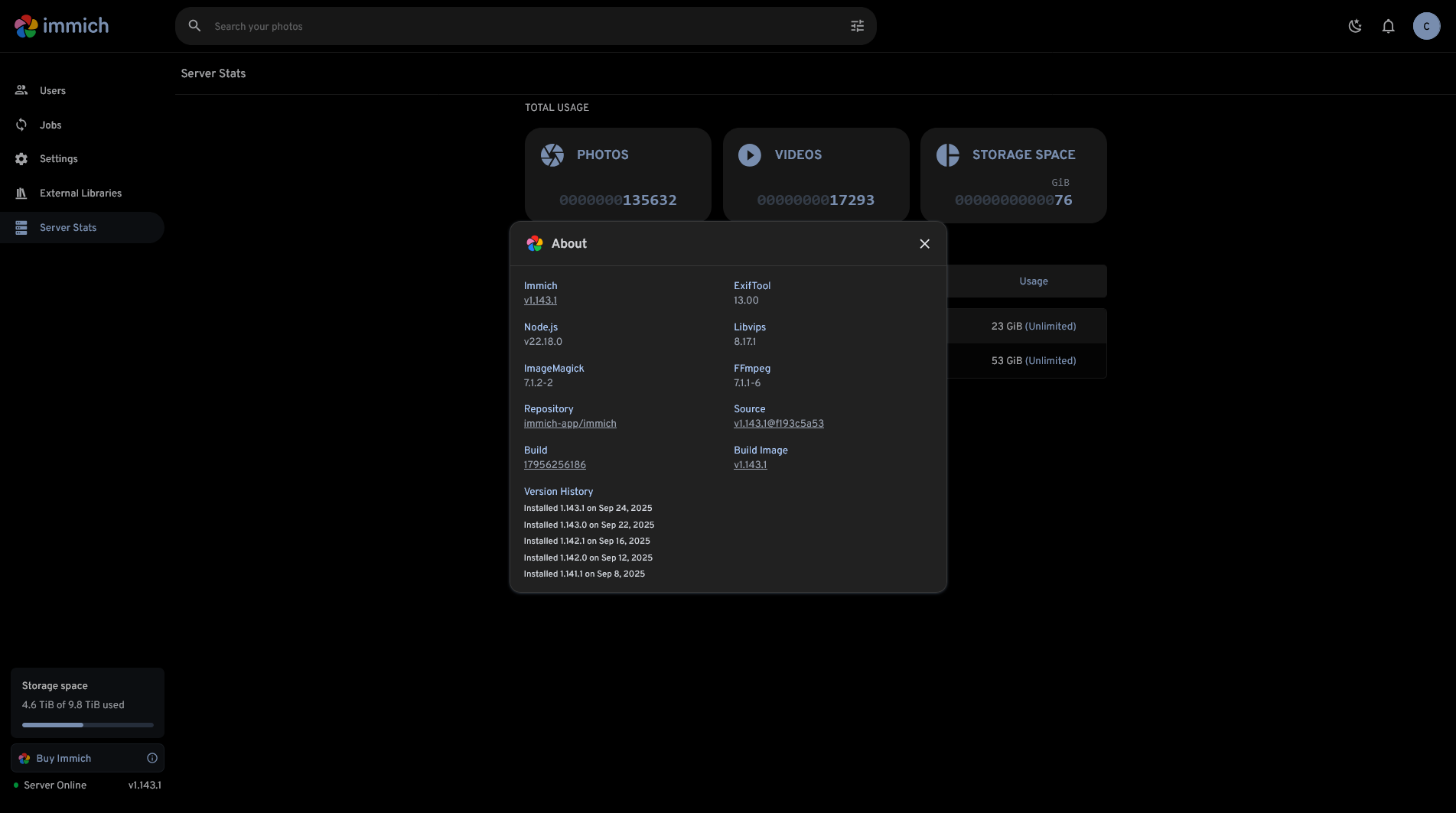
Task: Click the photos count 135632
Action: click(650, 200)
